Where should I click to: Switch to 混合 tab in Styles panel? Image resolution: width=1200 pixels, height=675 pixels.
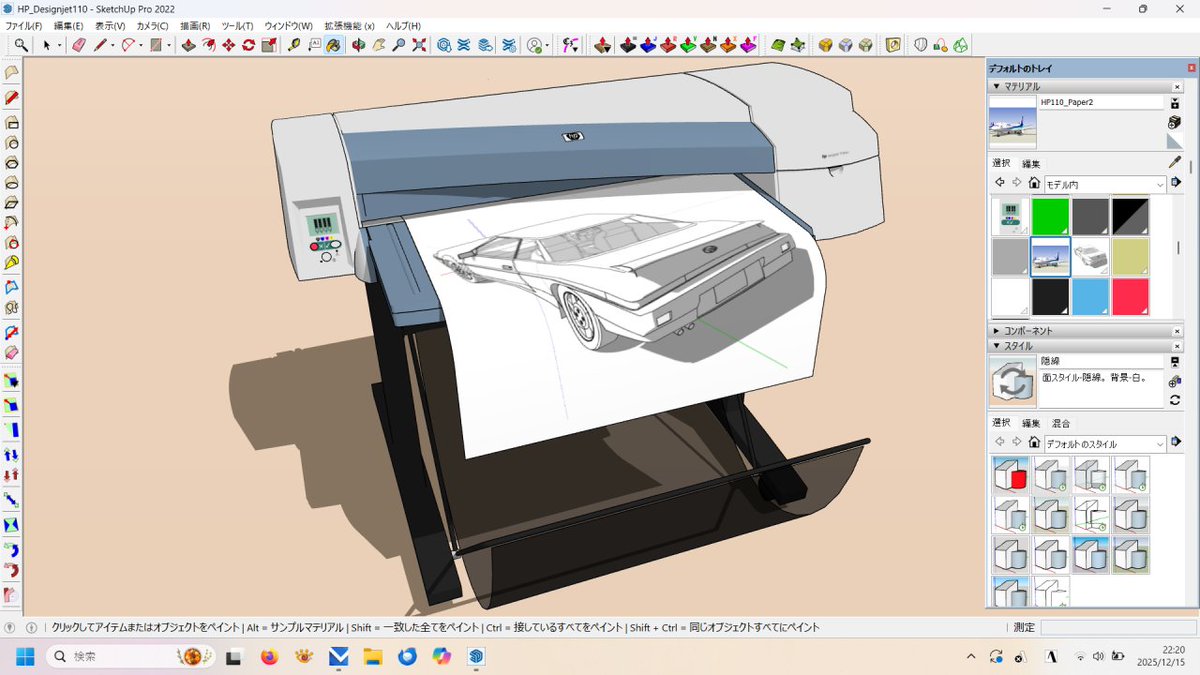pos(1061,423)
